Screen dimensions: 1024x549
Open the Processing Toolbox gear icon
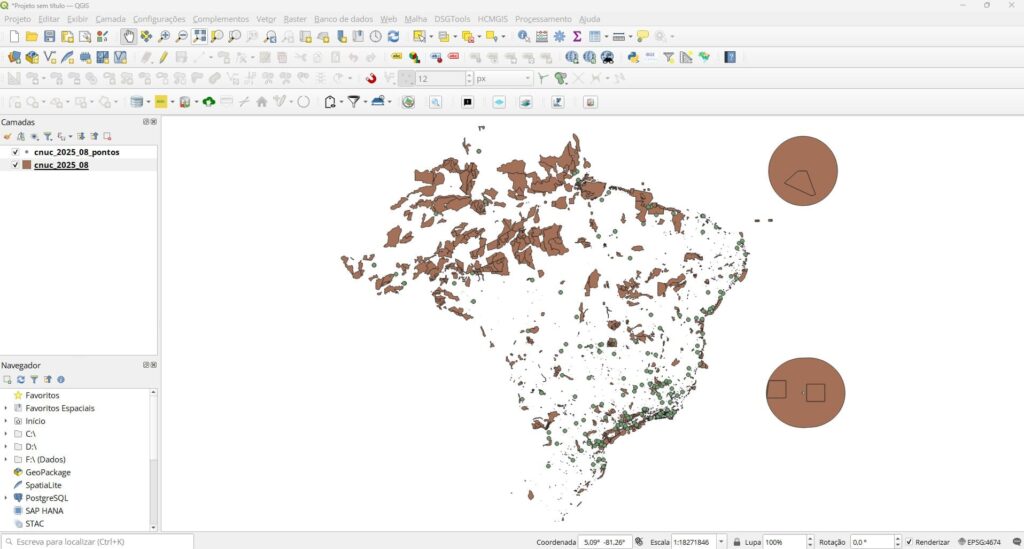560,37
